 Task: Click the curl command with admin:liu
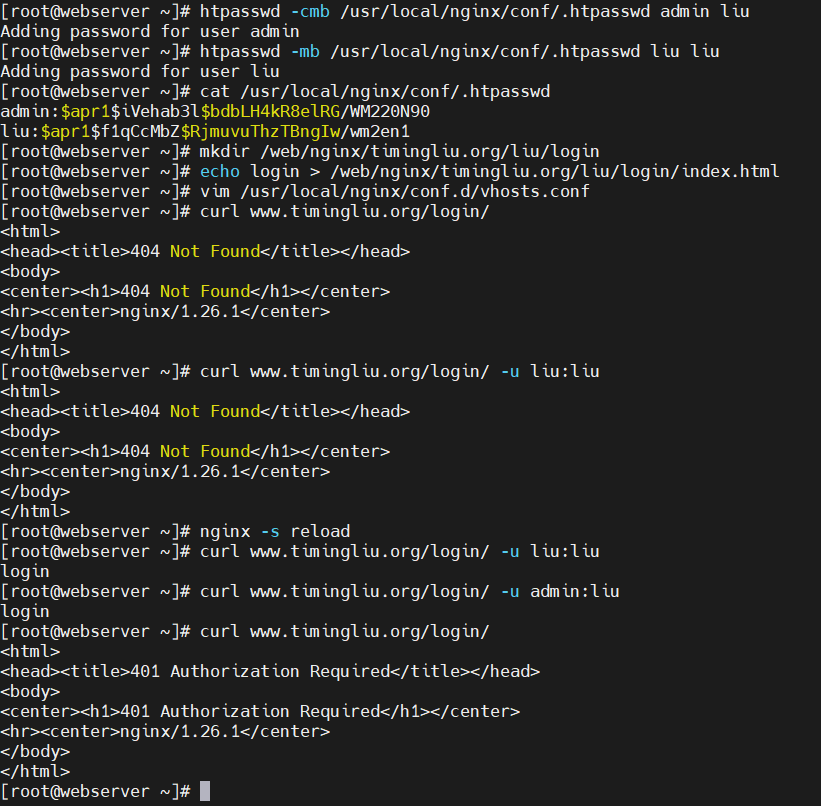tap(309, 591)
